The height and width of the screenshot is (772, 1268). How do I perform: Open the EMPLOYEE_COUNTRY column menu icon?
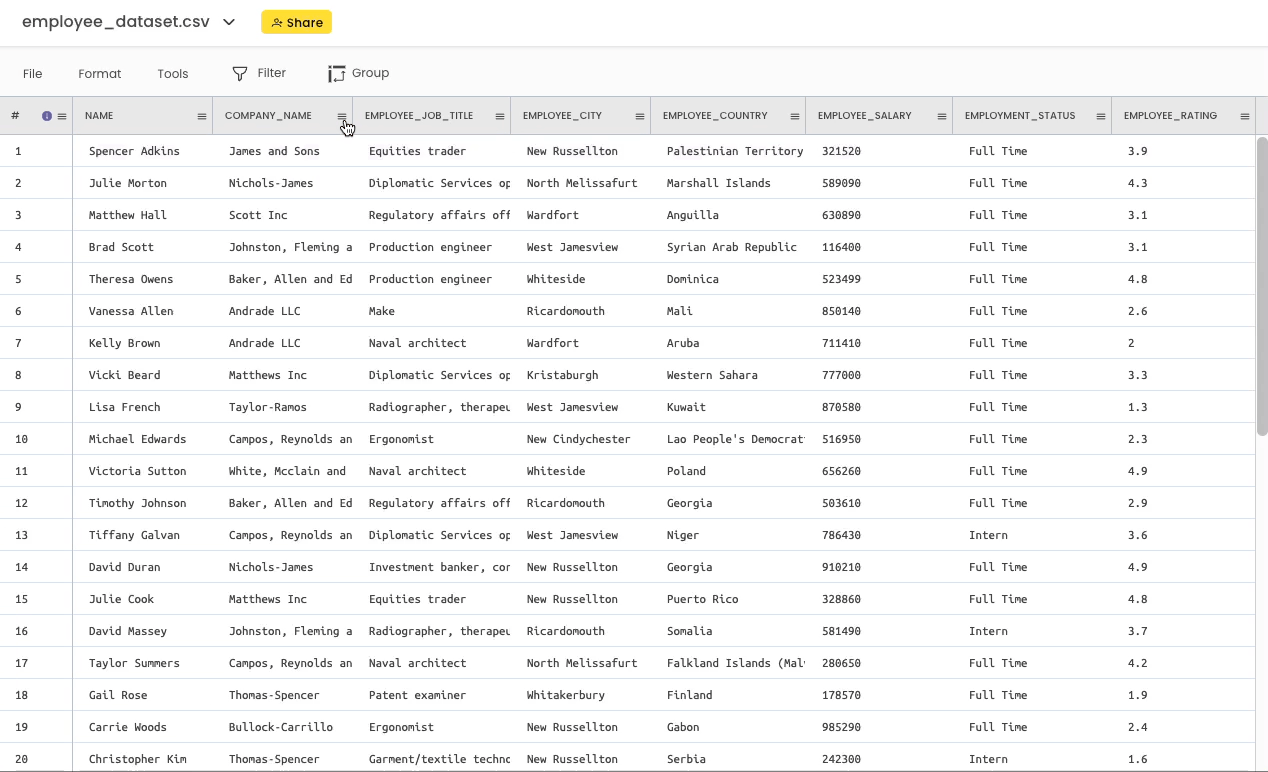point(795,117)
